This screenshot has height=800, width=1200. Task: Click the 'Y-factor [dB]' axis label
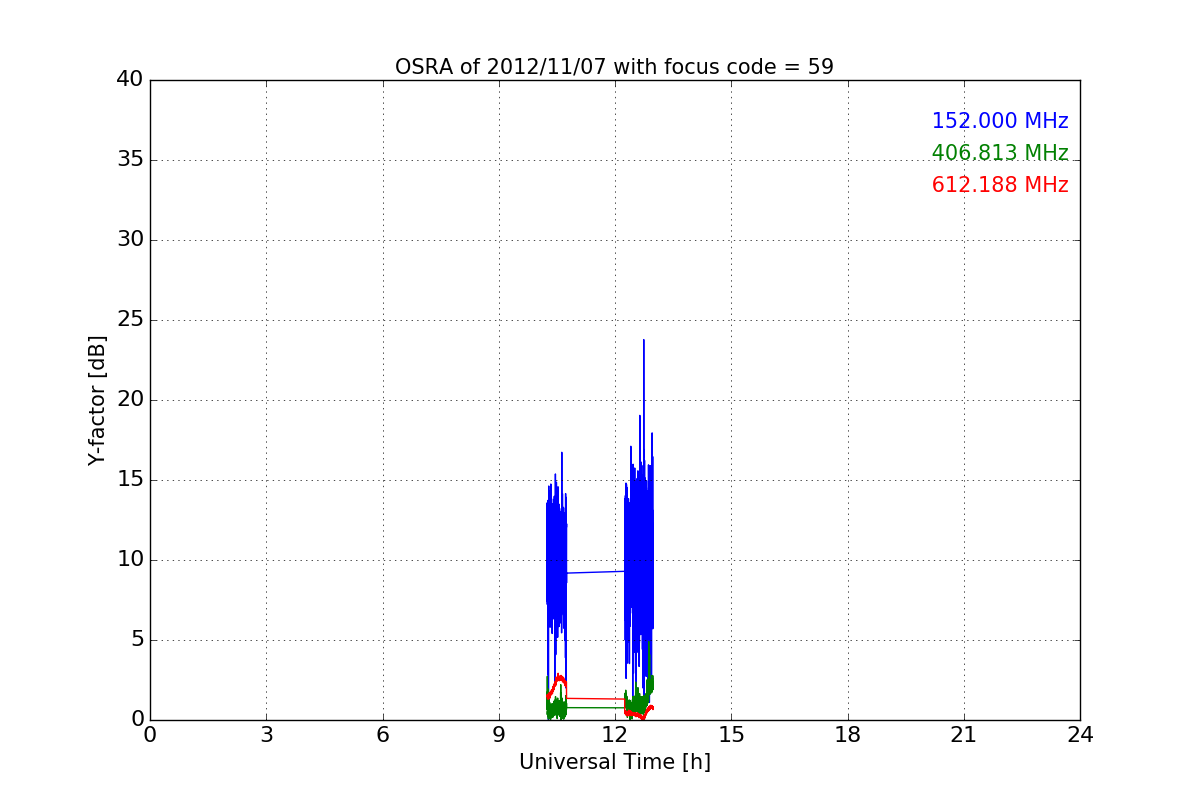click(97, 400)
